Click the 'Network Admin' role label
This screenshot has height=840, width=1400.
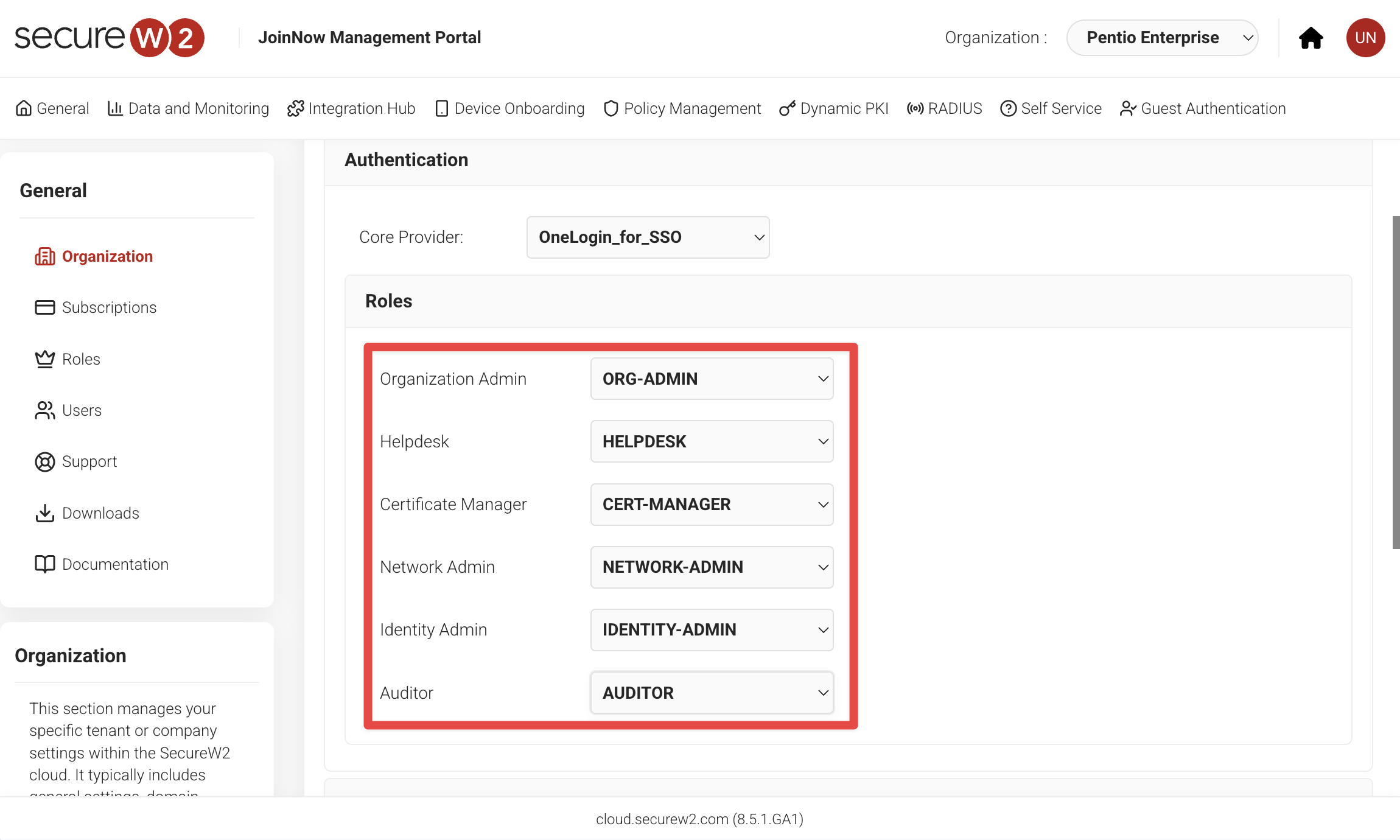click(438, 567)
